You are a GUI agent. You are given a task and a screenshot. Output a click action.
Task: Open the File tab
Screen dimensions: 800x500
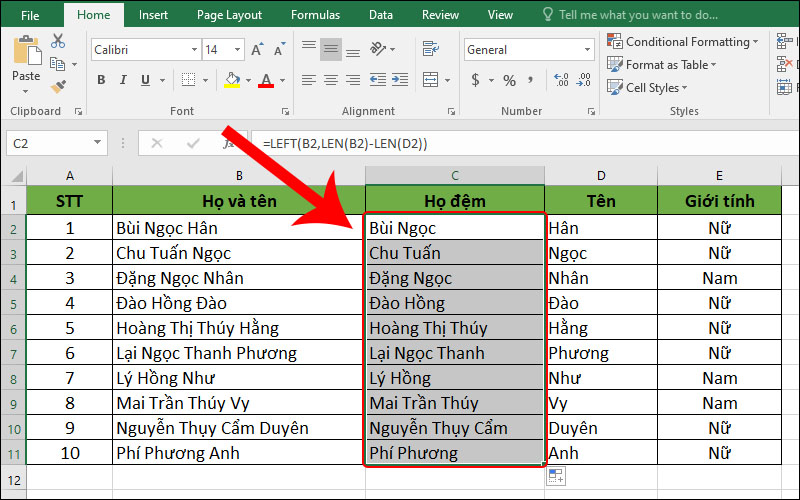30,15
